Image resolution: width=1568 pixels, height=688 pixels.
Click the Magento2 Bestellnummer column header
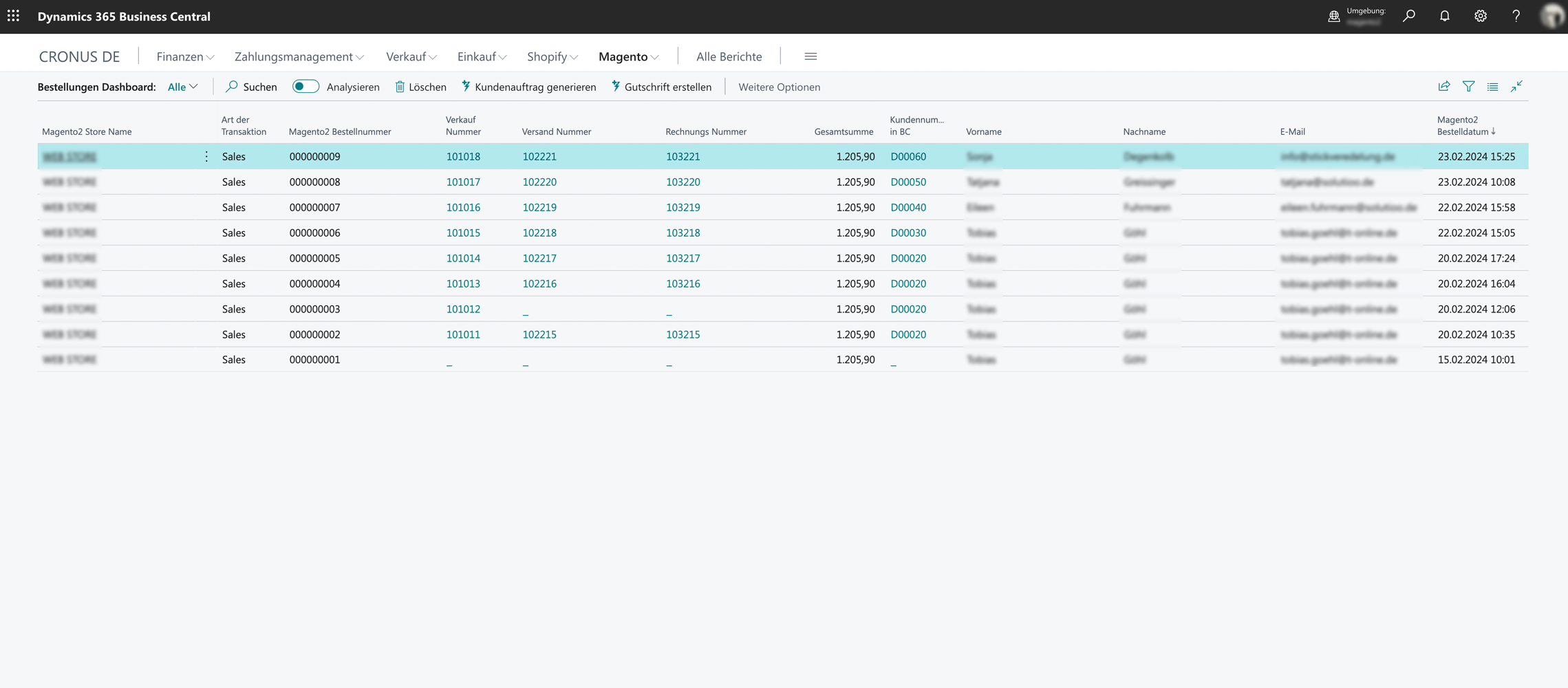point(340,131)
